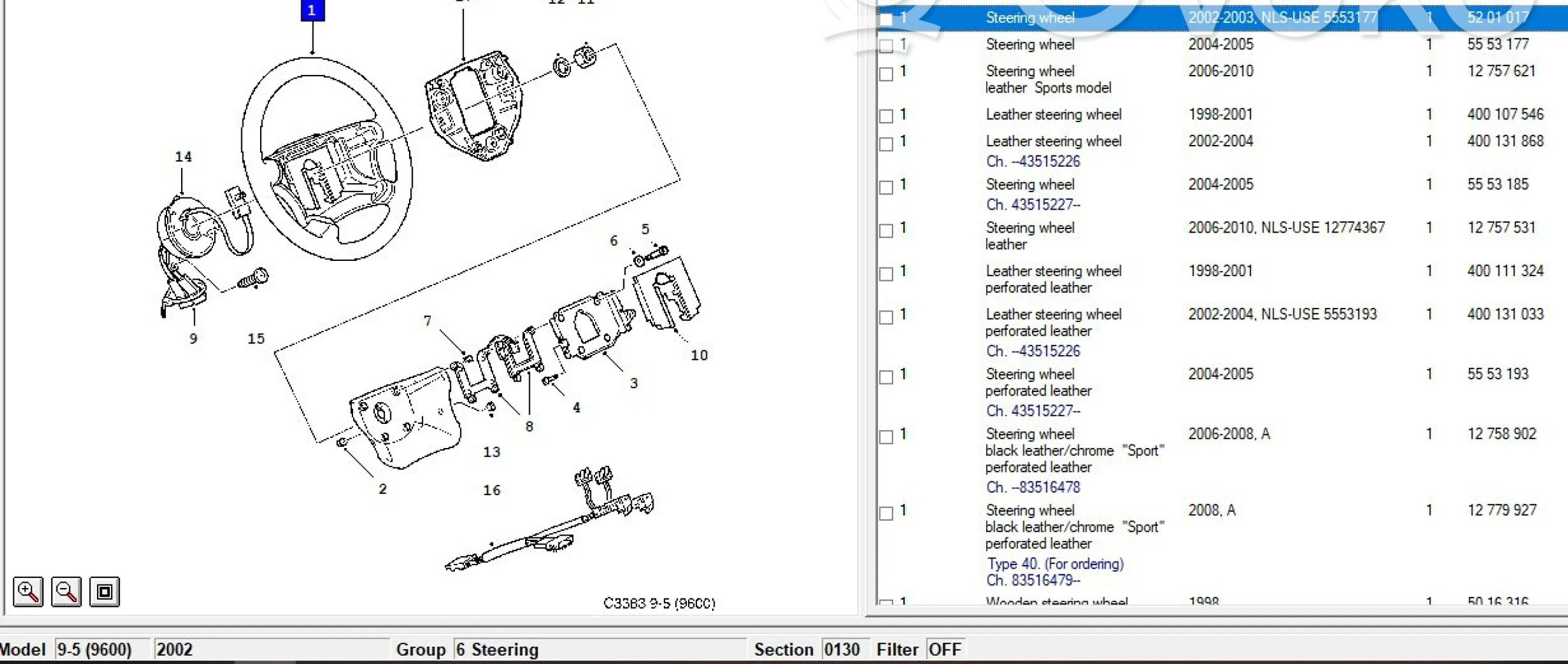Tick the checkbox for part 12 758 902

[x=886, y=437]
